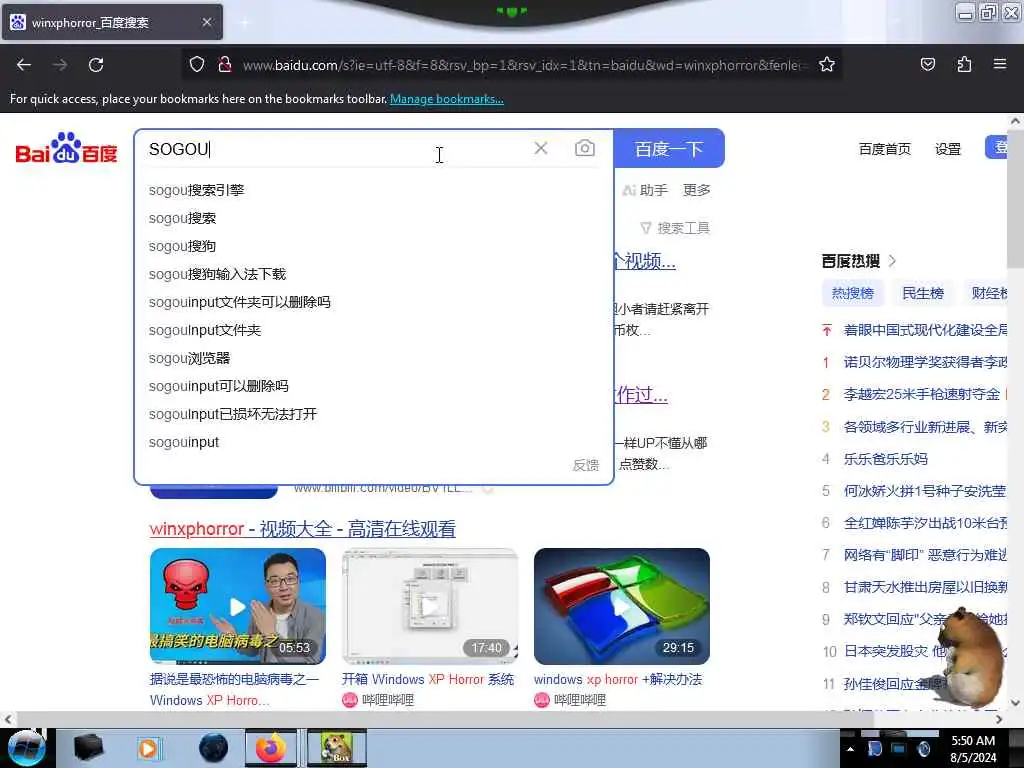Click the site security lock icon

[x=225, y=65]
